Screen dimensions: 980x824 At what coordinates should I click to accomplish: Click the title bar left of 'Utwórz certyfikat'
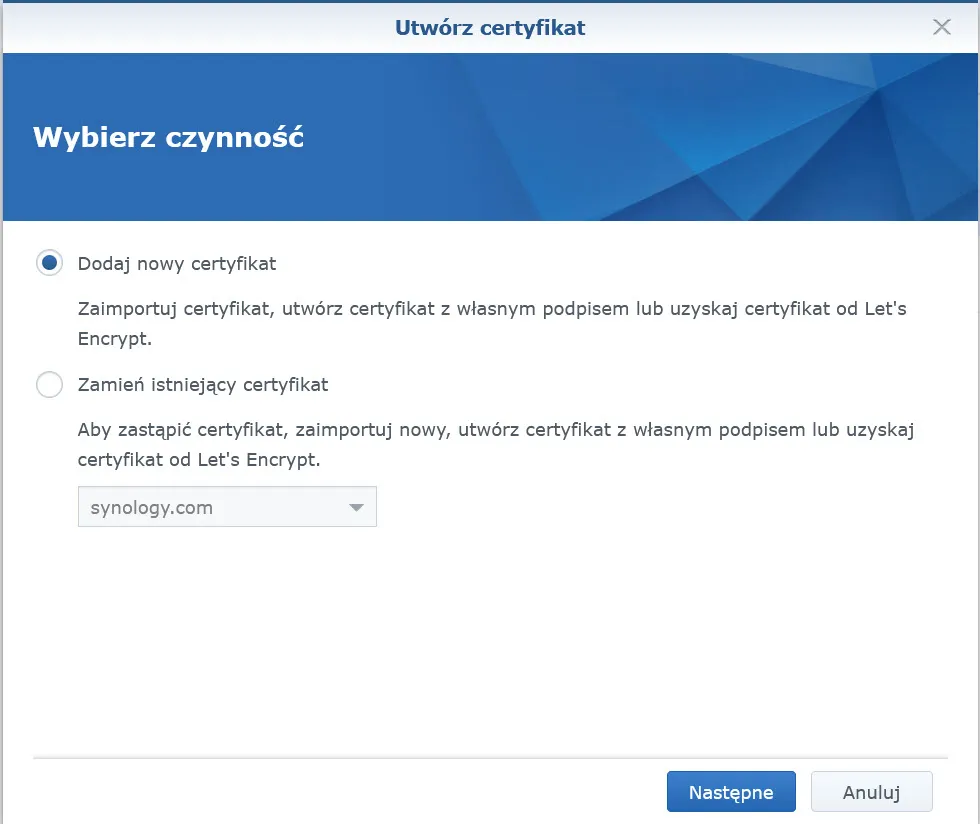tap(200, 27)
